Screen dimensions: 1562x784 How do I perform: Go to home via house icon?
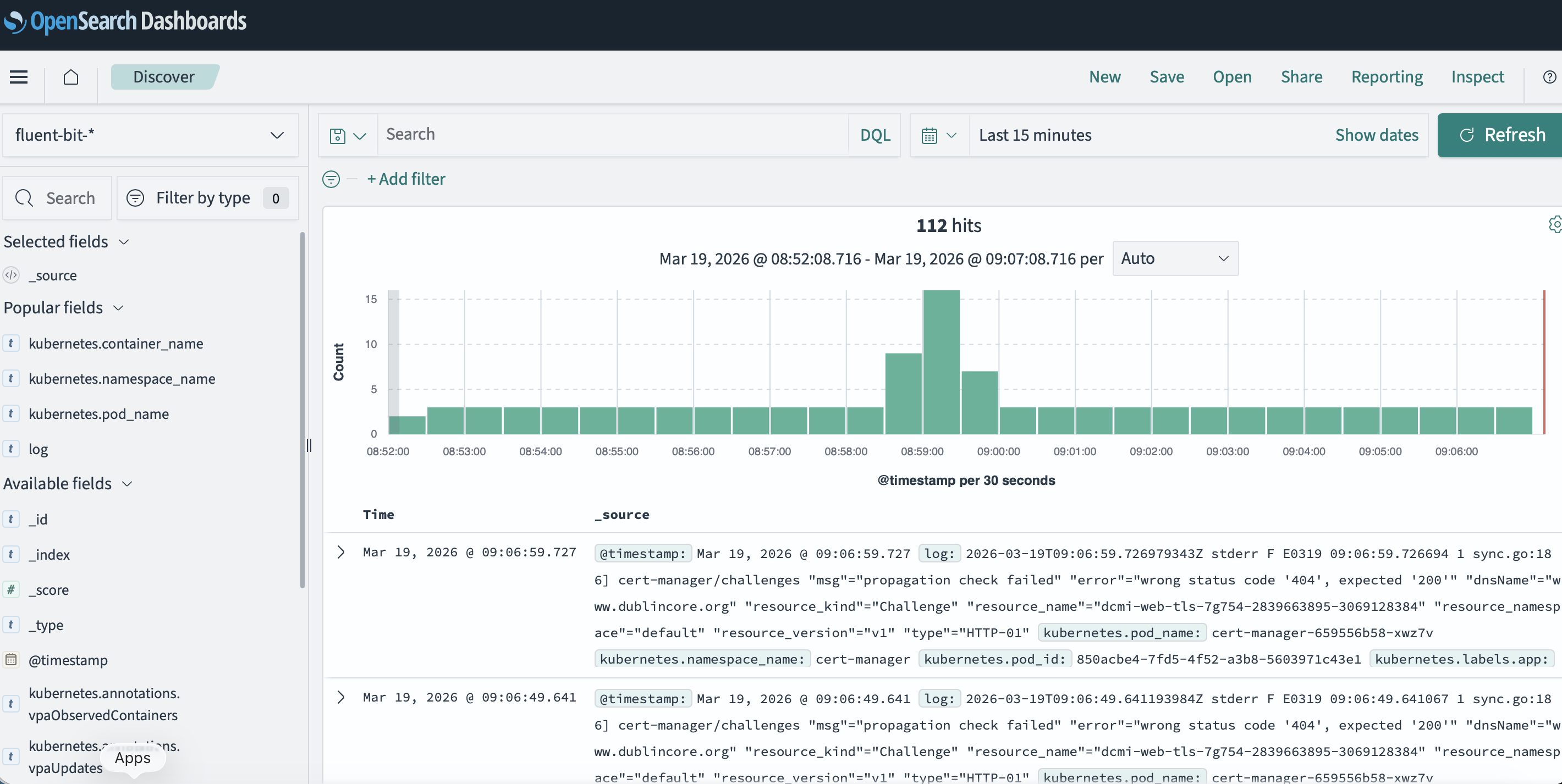[71, 77]
